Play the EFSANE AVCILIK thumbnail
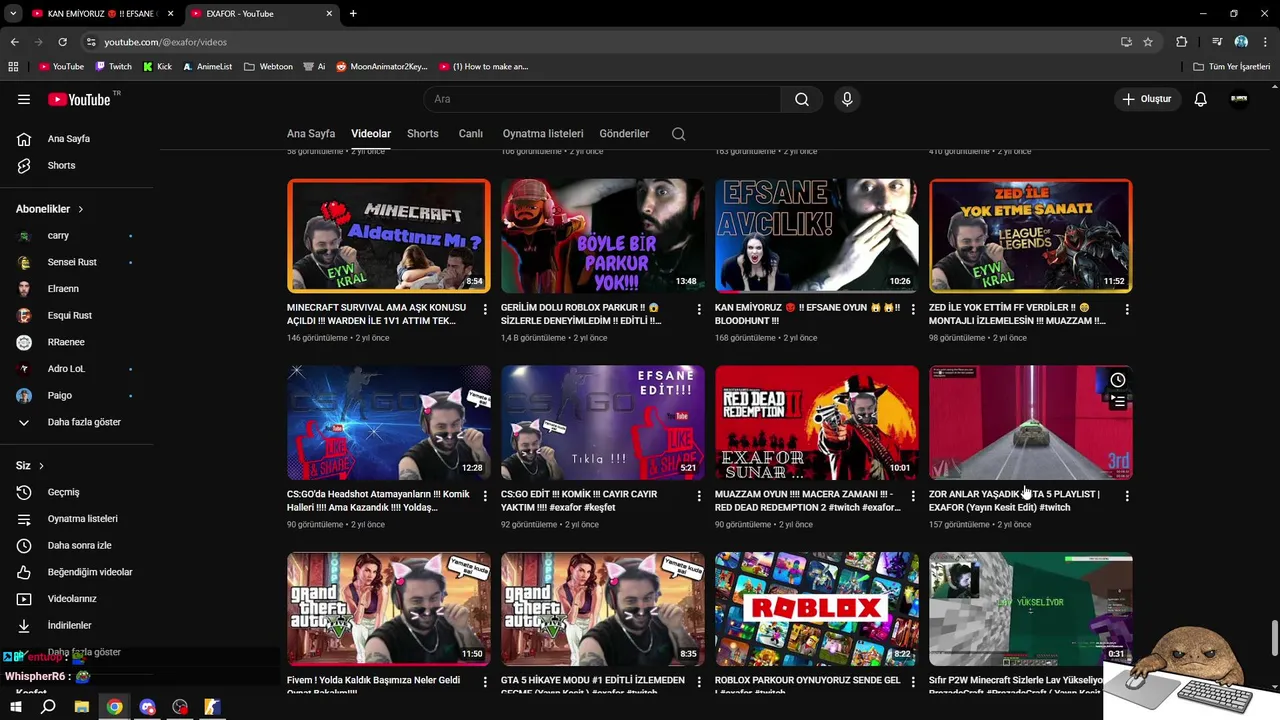The width and height of the screenshot is (1280, 720). click(817, 236)
